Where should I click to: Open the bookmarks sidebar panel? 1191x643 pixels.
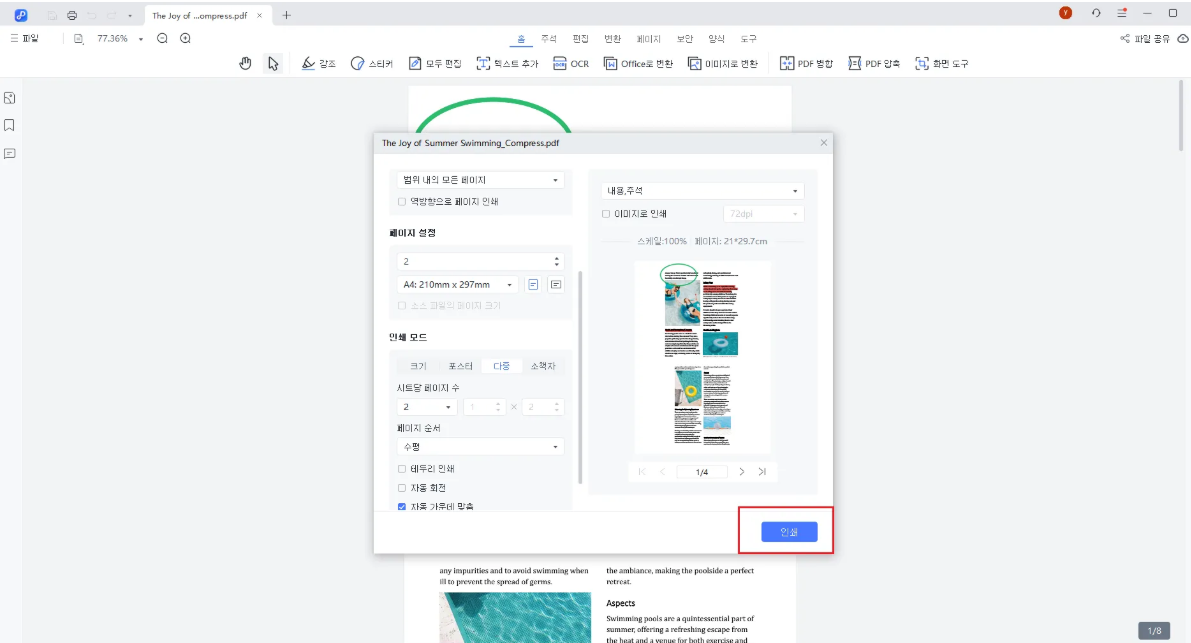pyautogui.click(x=10, y=125)
